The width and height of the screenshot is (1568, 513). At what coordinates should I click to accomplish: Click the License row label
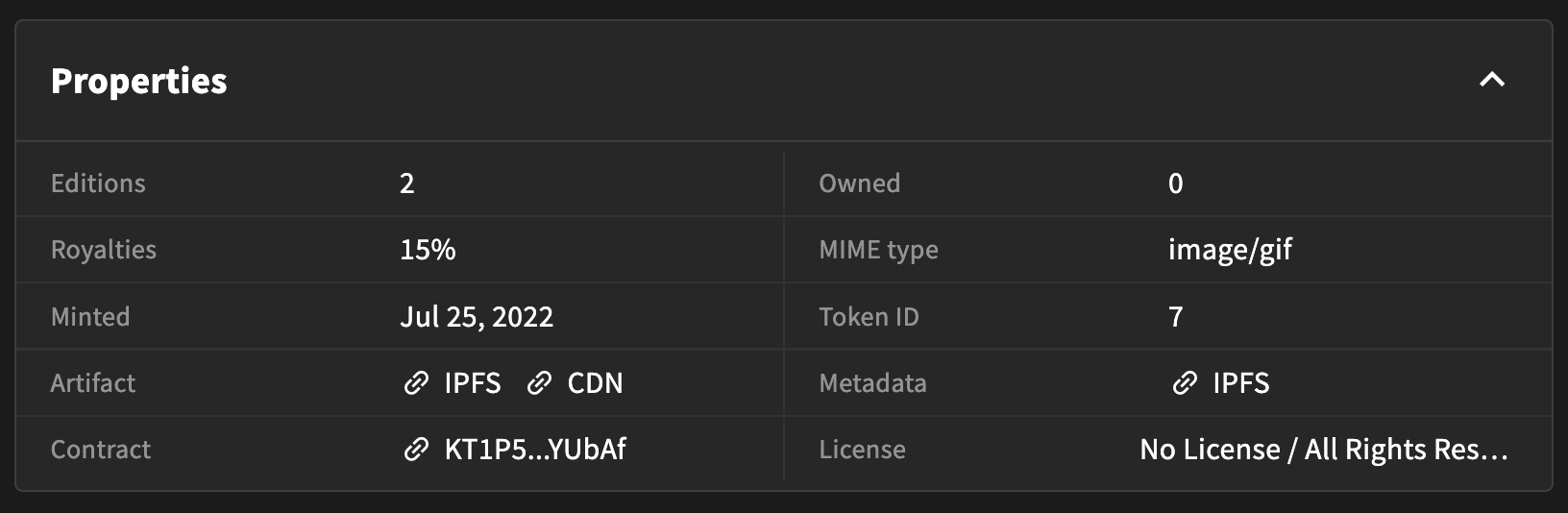pos(862,450)
